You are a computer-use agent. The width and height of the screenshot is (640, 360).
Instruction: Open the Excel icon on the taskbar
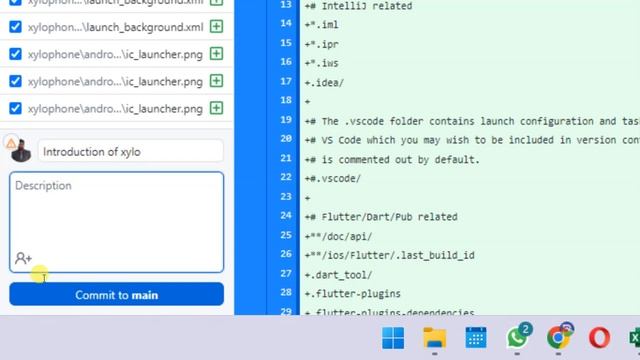(634, 338)
